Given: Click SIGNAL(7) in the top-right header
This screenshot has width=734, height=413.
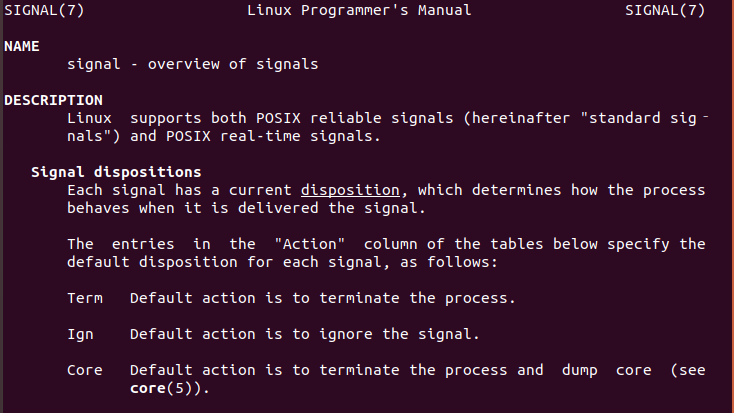Looking at the screenshot, I should click(x=665, y=11).
